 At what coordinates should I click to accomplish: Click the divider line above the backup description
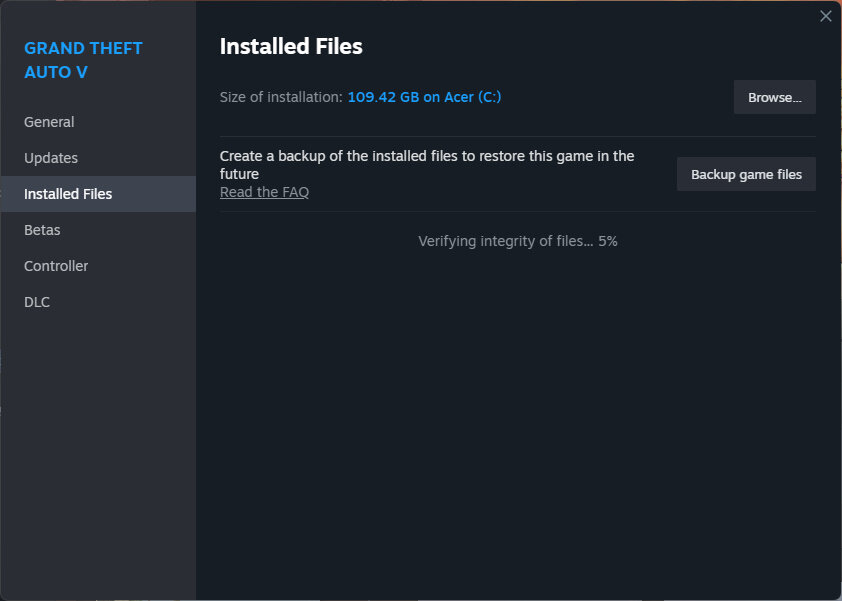point(517,136)
